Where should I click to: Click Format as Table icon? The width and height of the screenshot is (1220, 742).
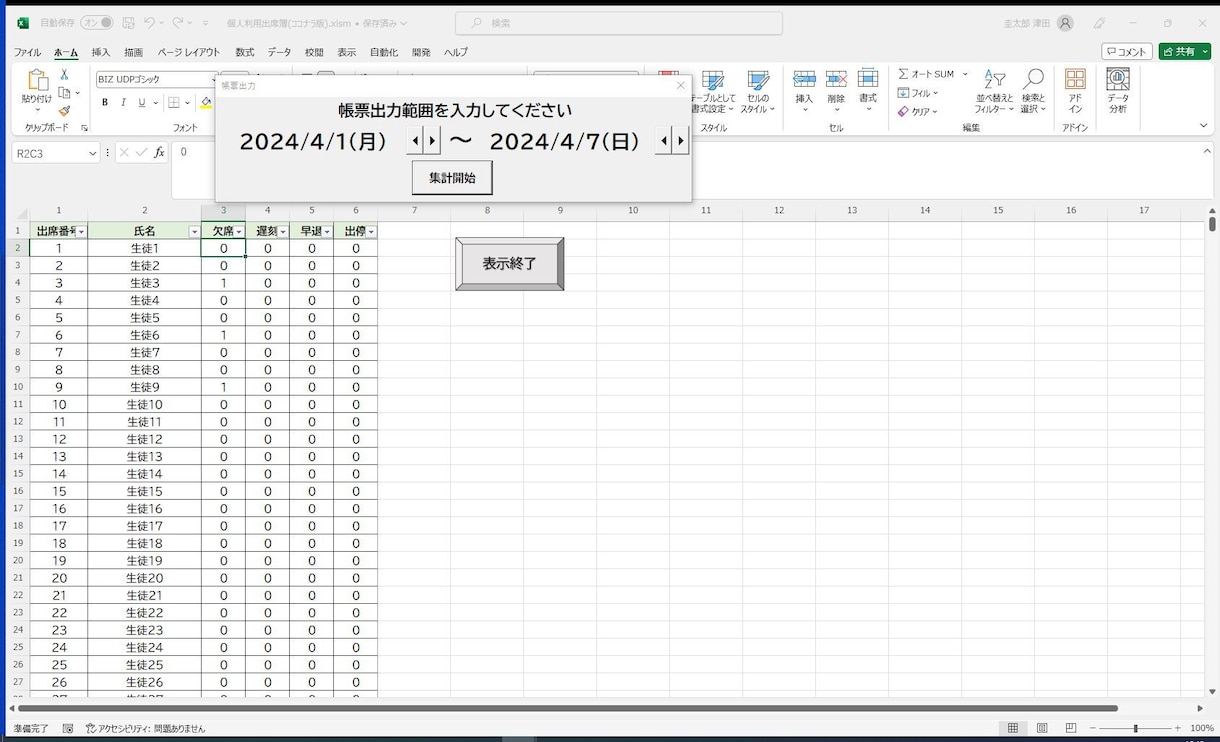click(713, 82)
